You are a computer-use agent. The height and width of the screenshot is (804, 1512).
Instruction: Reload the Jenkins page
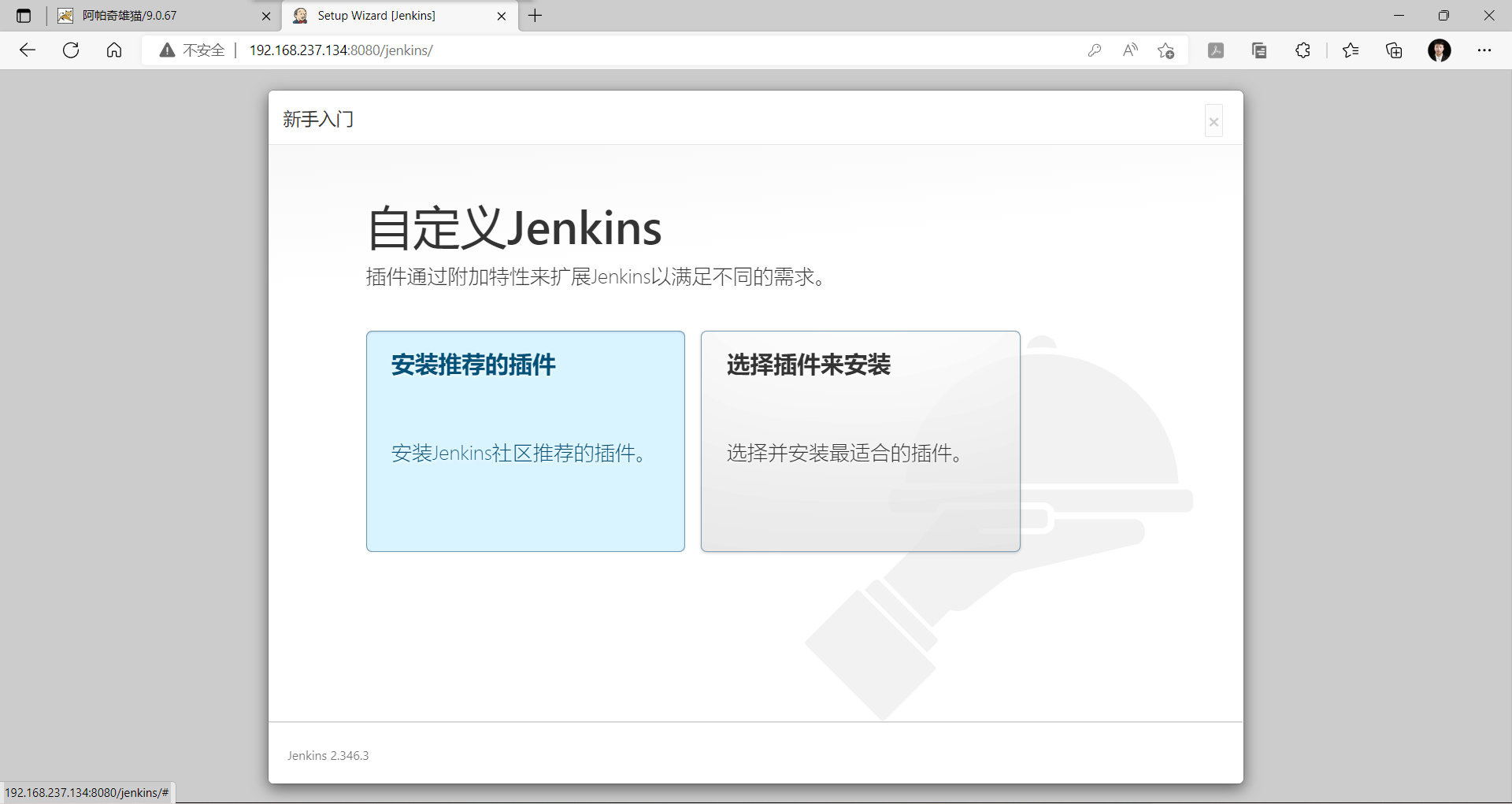point(71,50)
